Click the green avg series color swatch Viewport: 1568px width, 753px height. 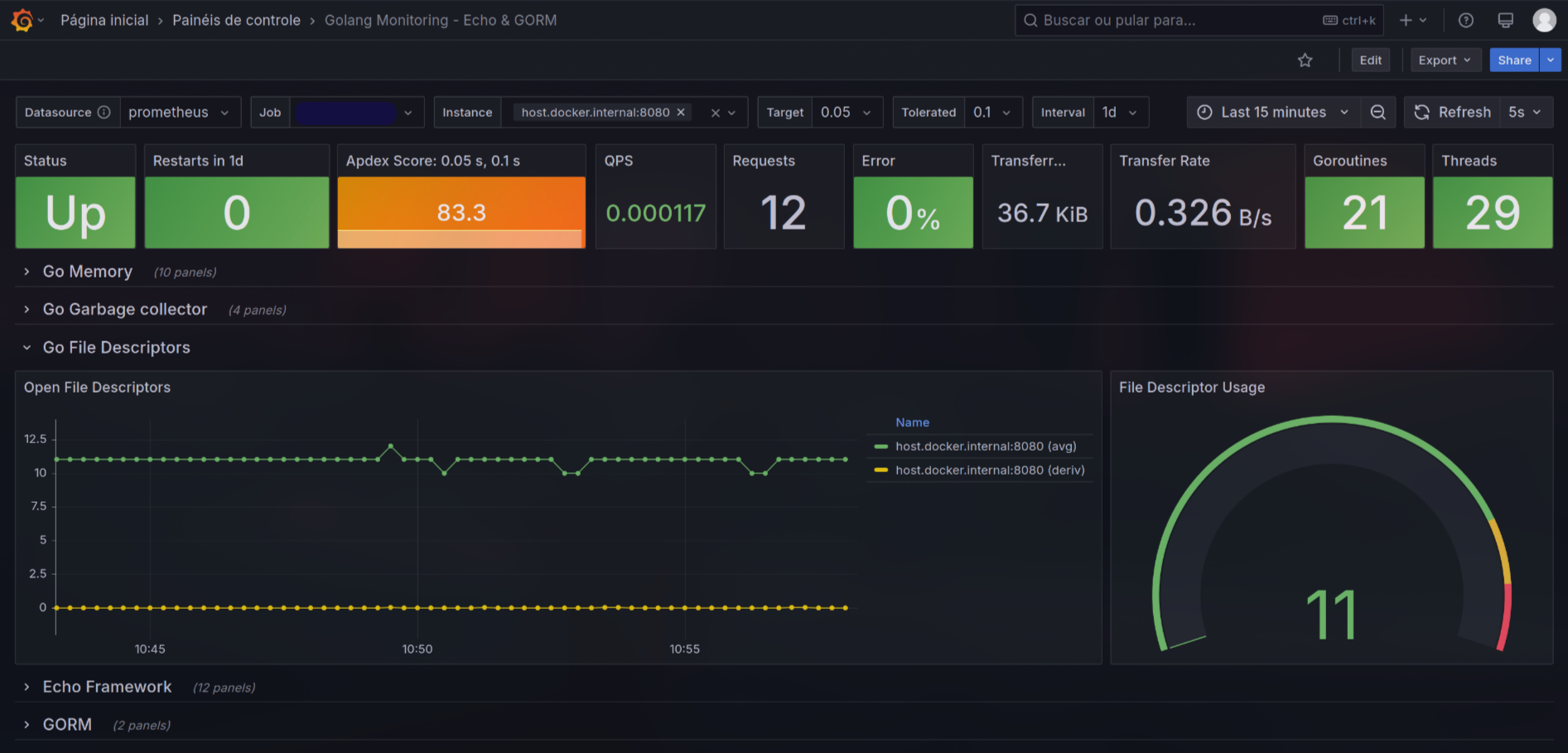880,446
